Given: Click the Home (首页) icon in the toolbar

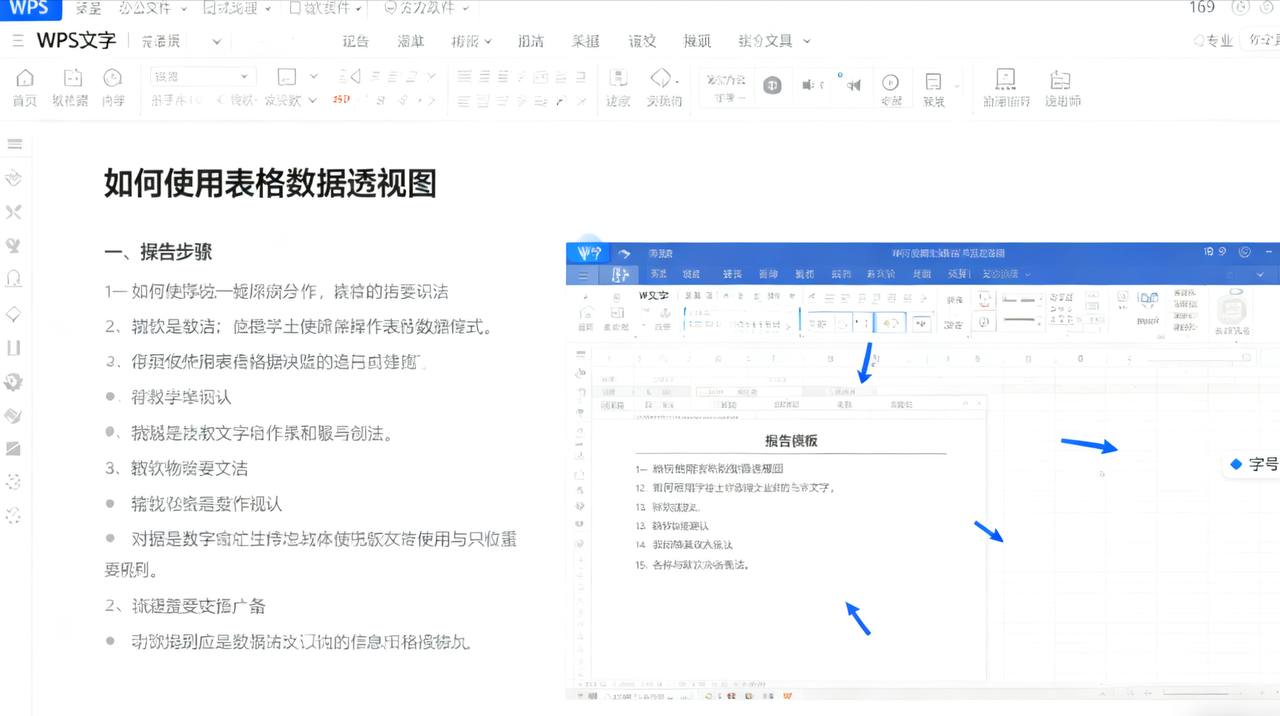Looking at the screenshot, I should pos(24,80).
